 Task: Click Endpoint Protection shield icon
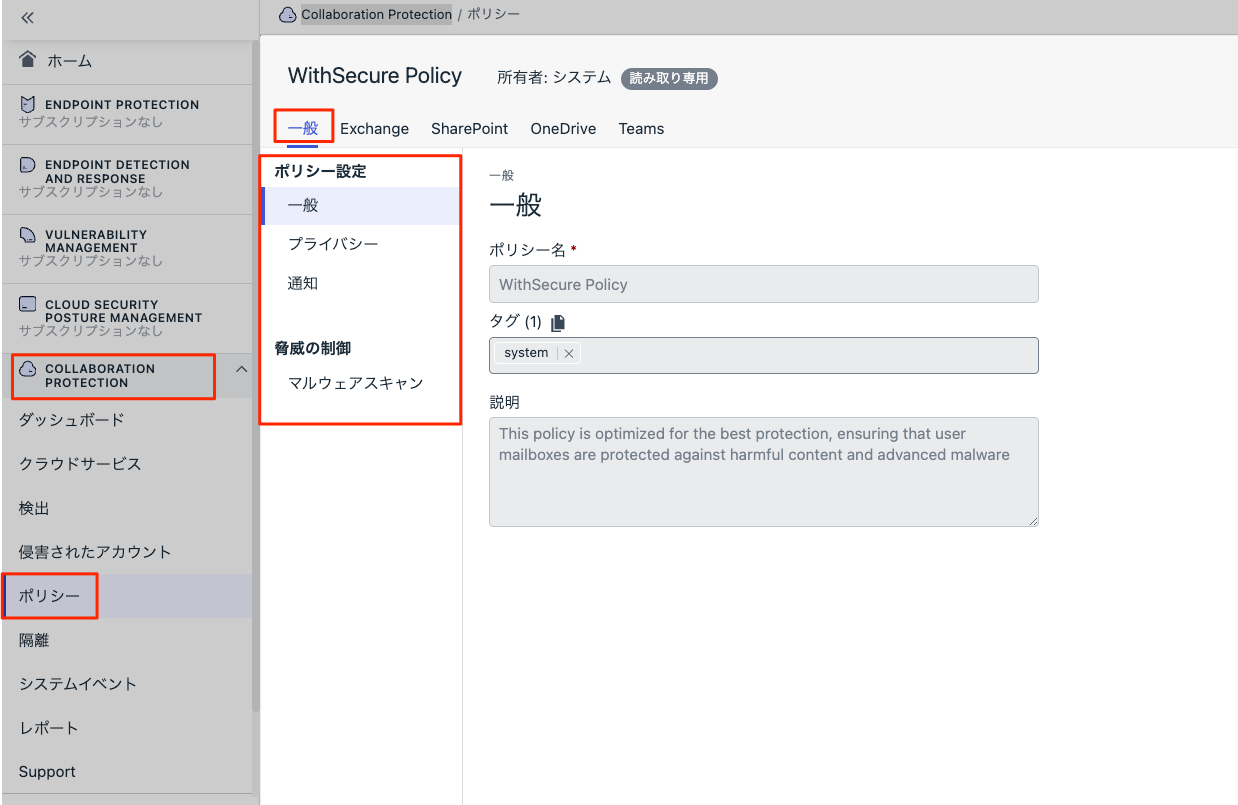point(27,104)
